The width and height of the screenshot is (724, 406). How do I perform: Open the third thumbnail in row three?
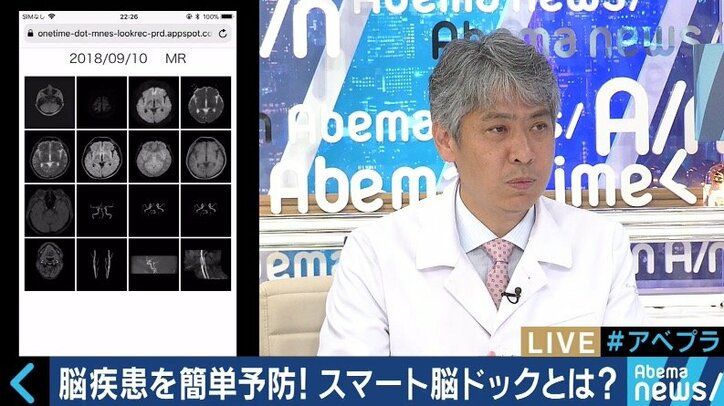tap(154, 211)
